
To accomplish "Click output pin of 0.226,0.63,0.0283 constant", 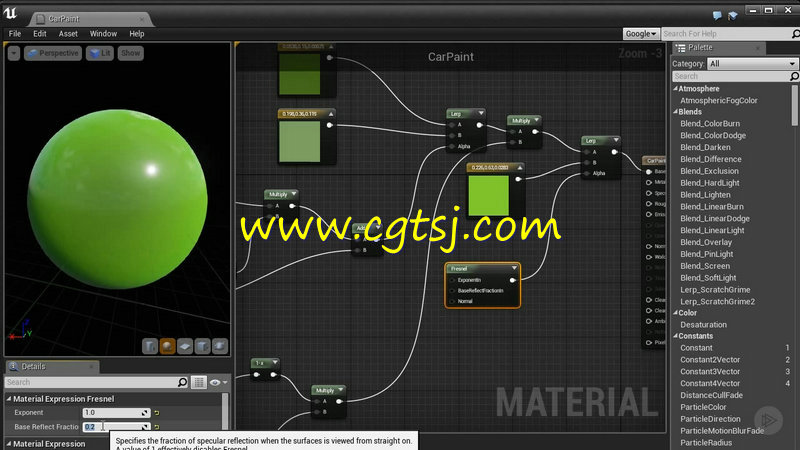I will 518,179.
